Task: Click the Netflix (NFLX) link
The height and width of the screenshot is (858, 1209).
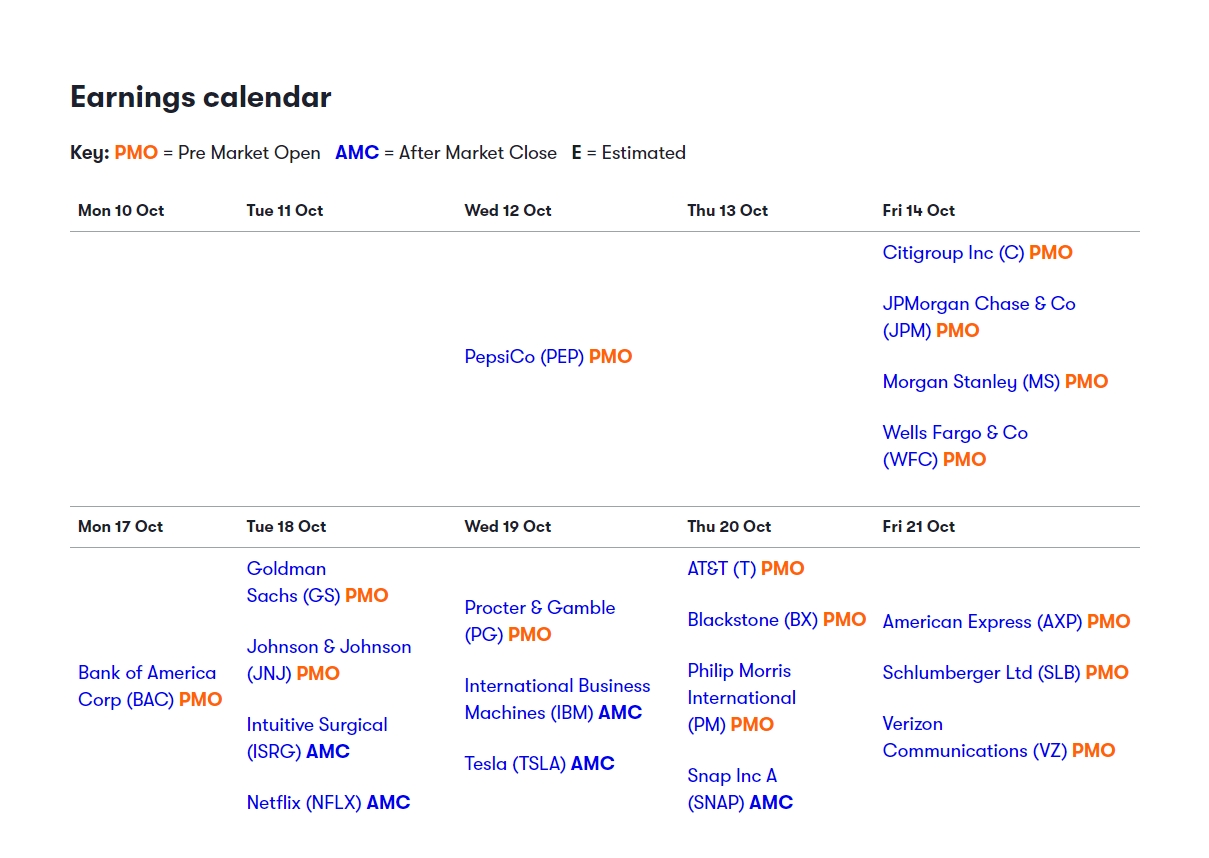Action: click(x=304, y=803)
